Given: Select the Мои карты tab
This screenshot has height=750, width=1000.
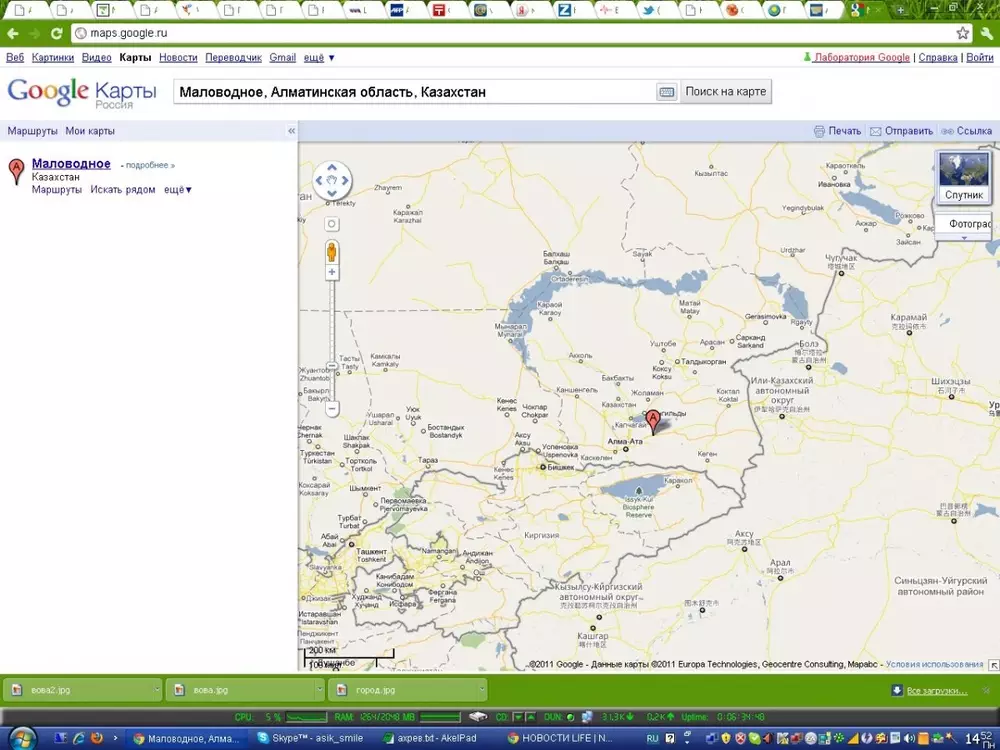Looking at the screenshot, I should click(x=90, y=131).
